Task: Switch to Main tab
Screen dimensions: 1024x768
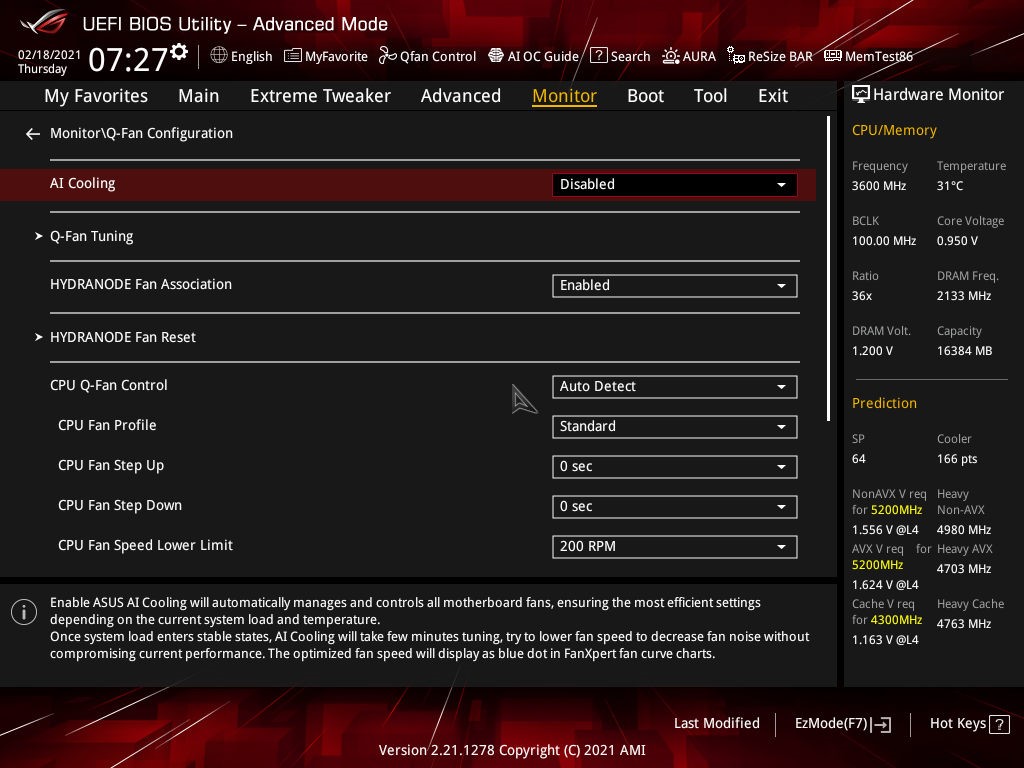Action: point(199,96)
